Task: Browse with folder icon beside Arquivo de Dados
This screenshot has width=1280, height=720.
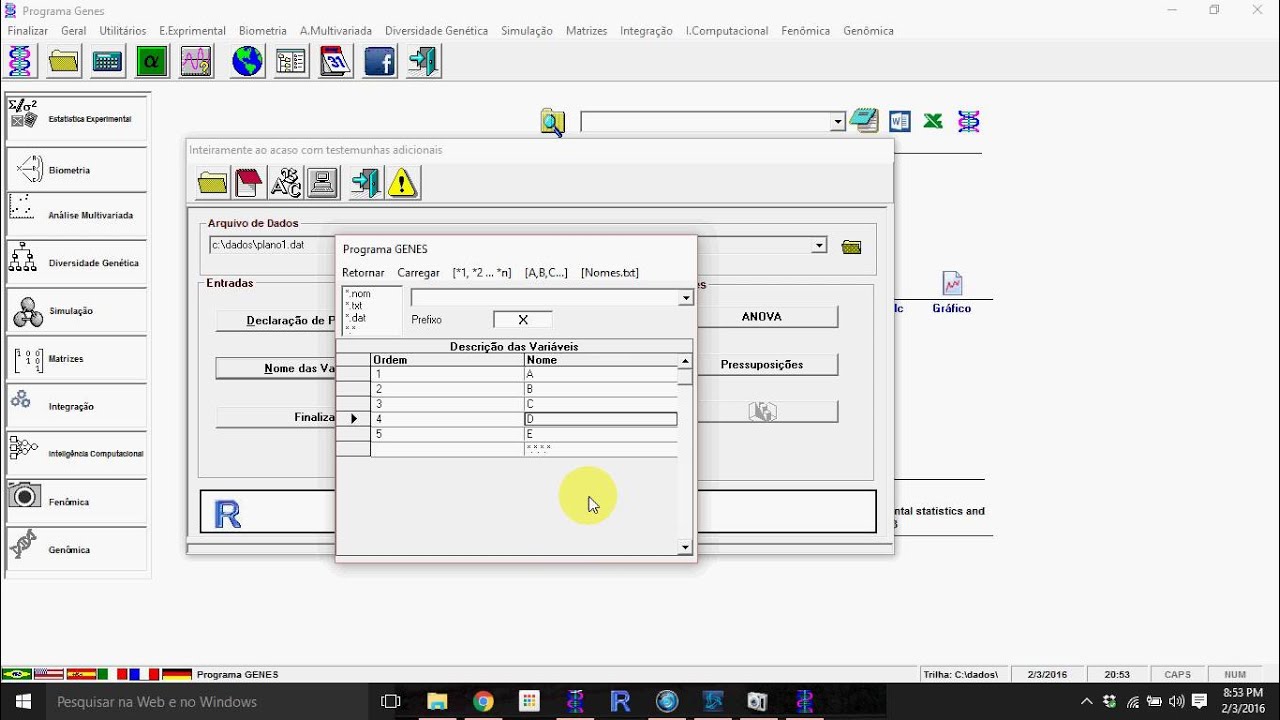Action: point(851,247)
